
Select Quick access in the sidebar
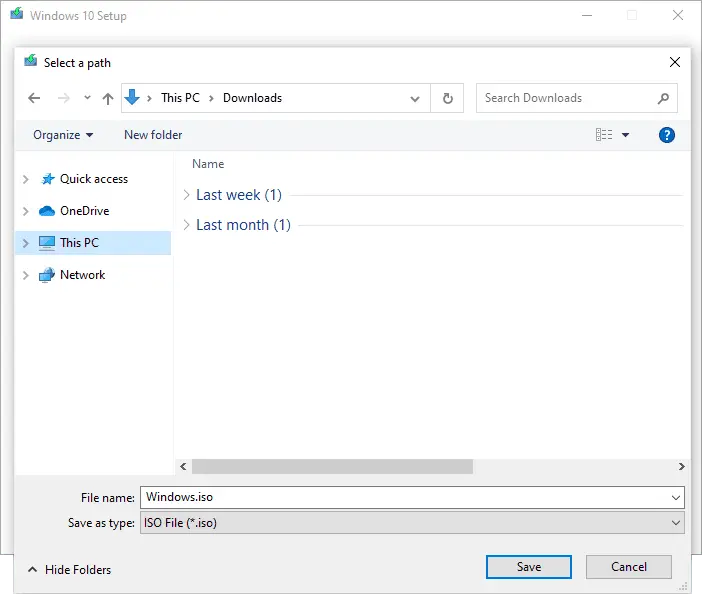coord(94,179)
